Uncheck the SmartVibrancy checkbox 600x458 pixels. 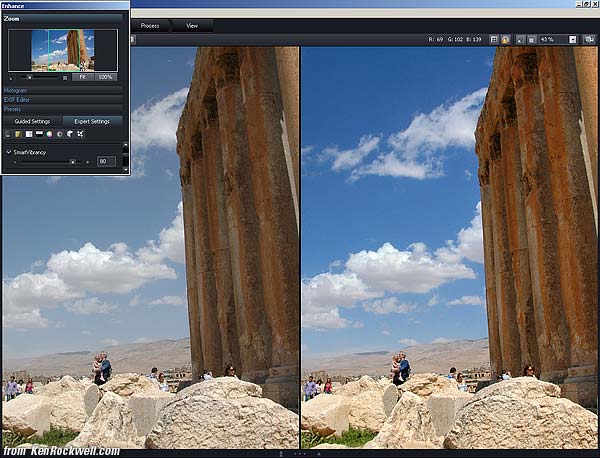point(9,152)
